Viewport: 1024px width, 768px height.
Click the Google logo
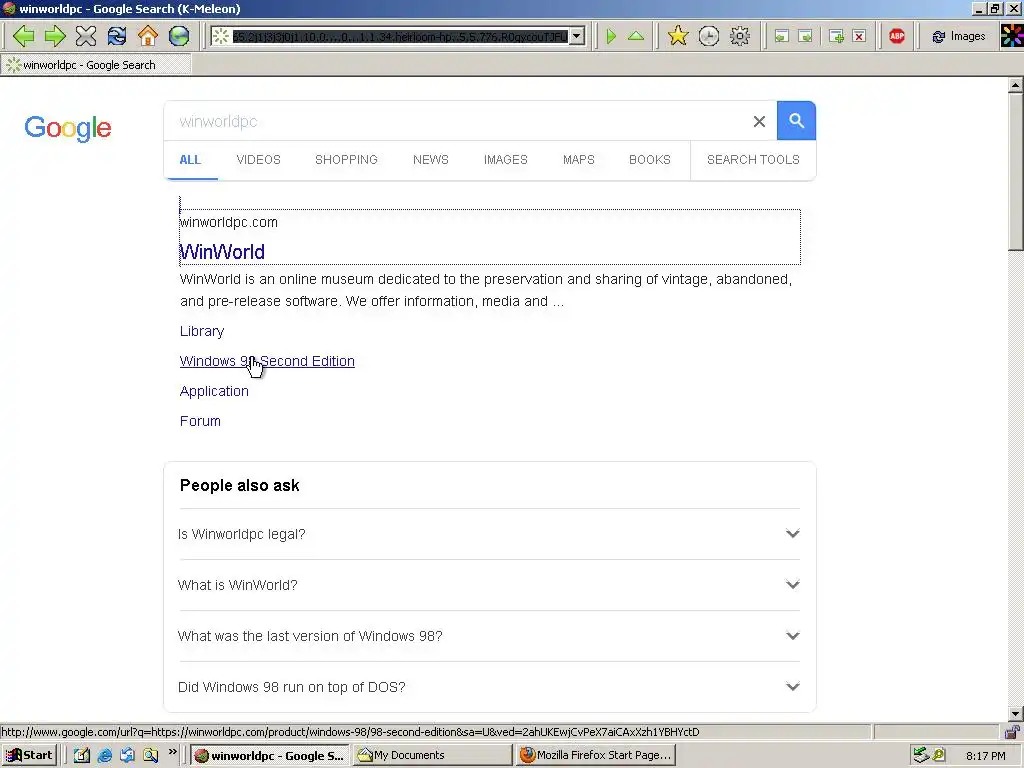point(68,128)
